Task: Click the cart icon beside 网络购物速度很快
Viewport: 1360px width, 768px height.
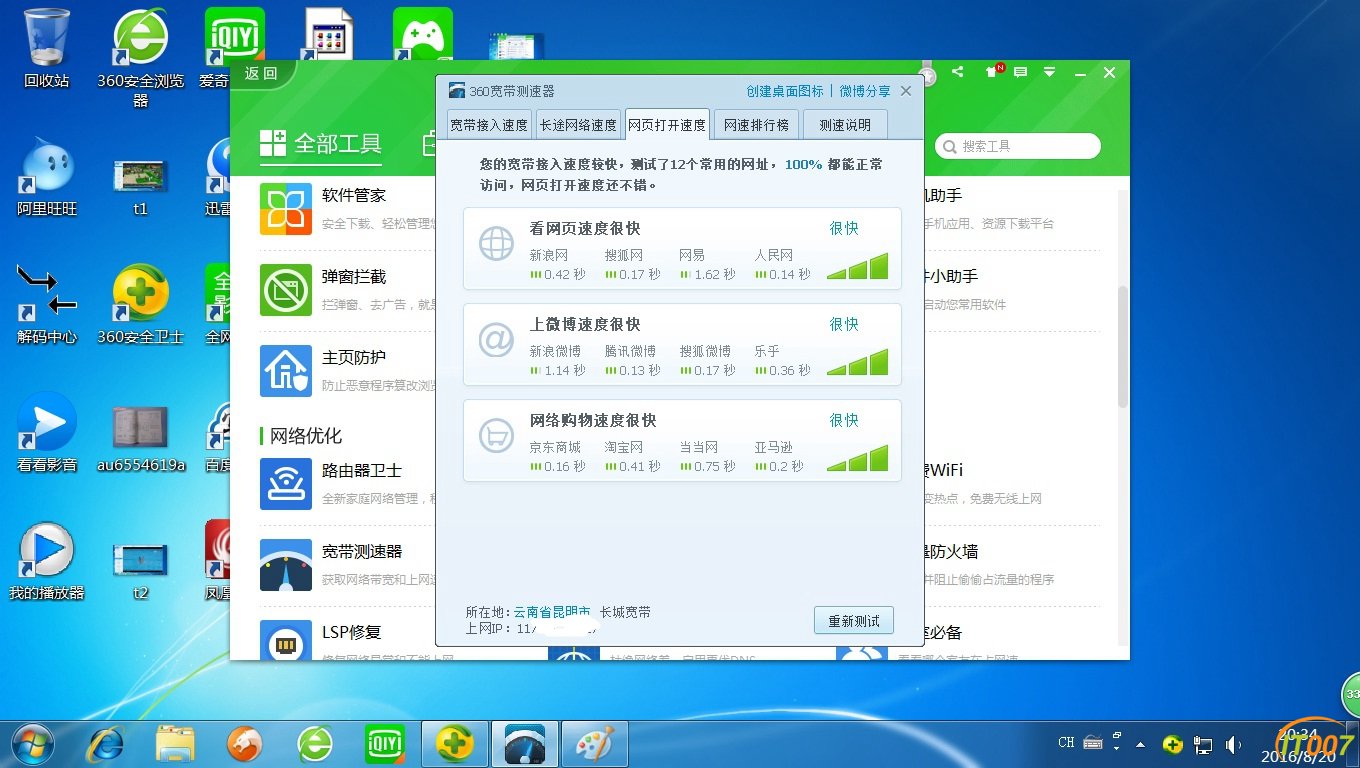Action: click(x=496, y=436)
